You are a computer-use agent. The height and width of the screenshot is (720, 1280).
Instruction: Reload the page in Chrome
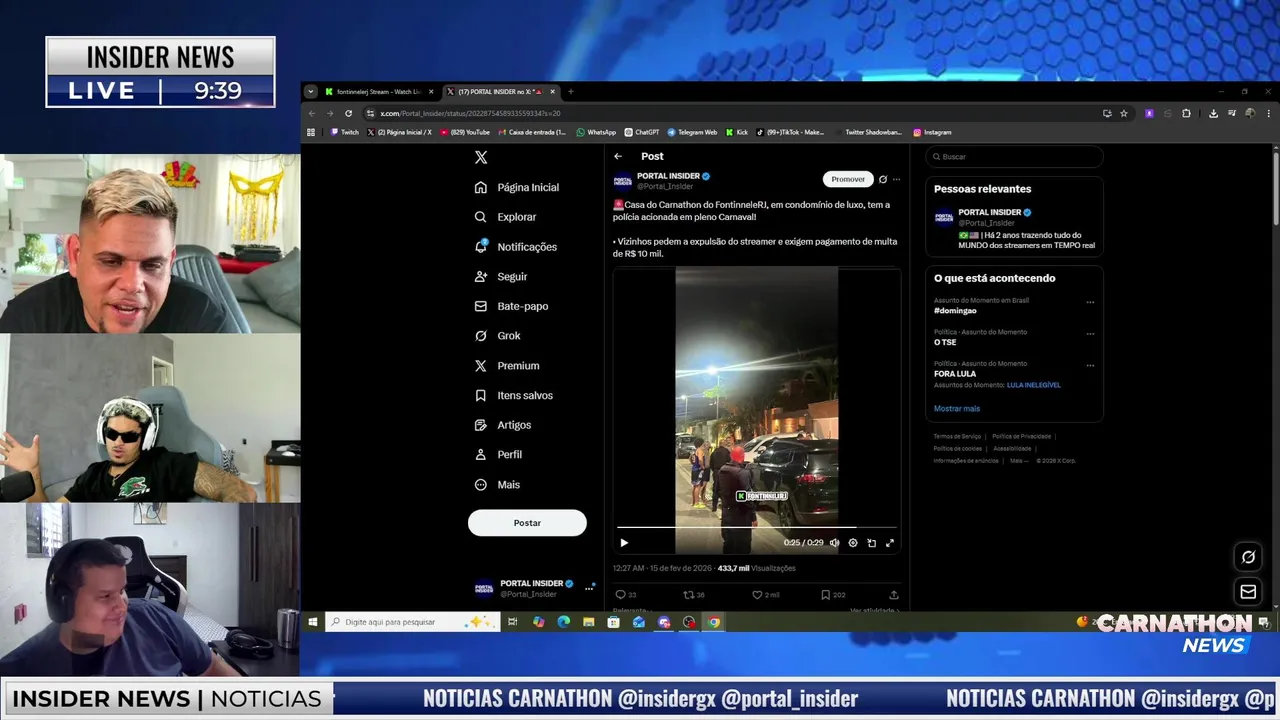click(x=348, y=113)
